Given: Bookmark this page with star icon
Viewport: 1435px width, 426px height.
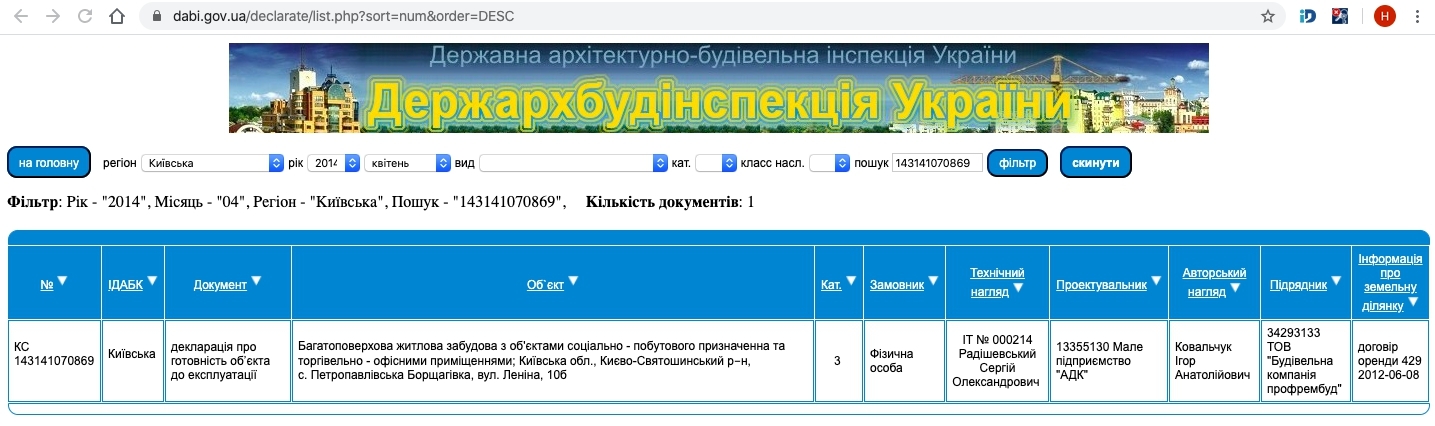Looking at the screenshot, I should (1267, 16).
